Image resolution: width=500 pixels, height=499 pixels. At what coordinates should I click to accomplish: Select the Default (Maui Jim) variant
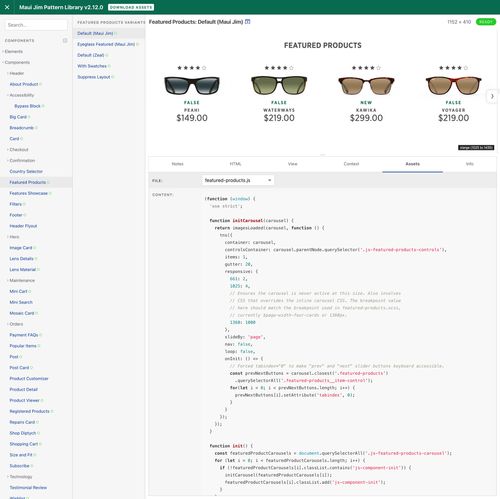95,33
